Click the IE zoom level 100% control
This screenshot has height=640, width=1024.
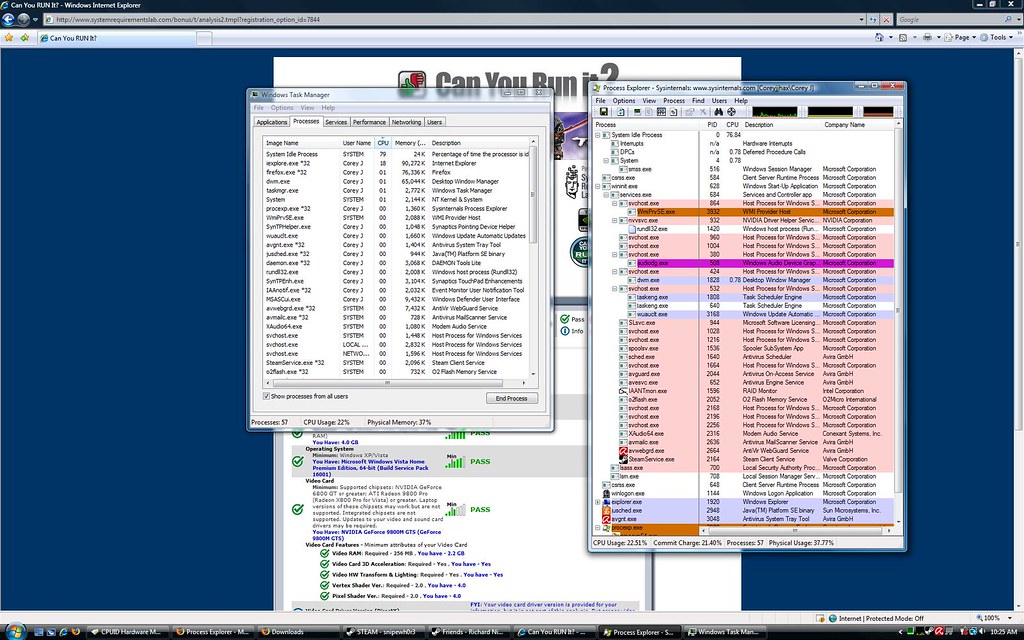(x=995, y=618)
